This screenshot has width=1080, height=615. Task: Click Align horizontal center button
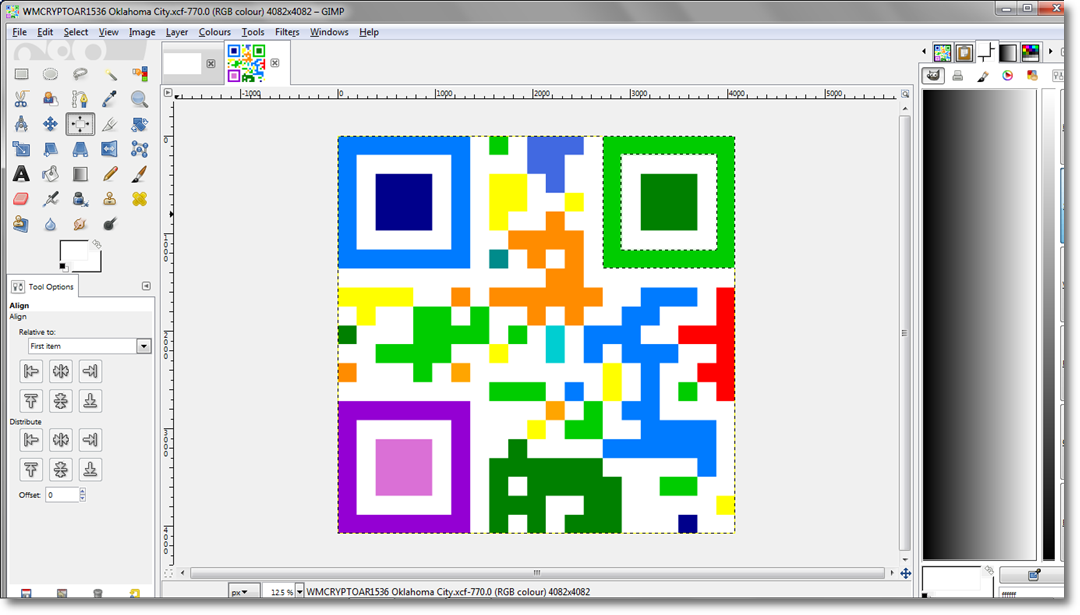pyautogui.click(x=61, y=371)
